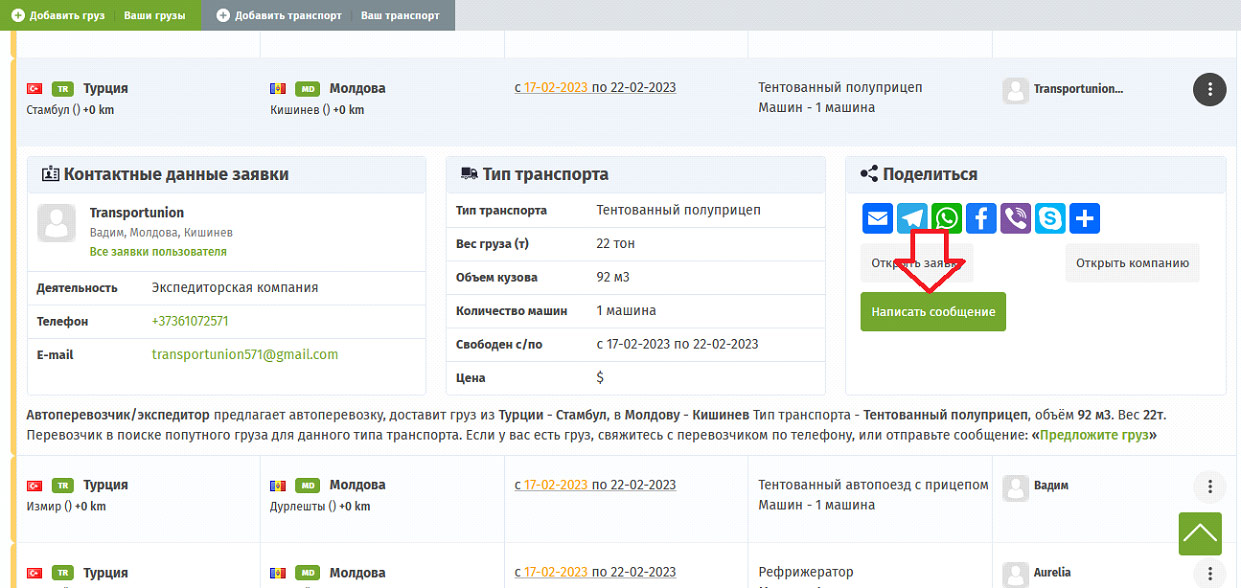This screenshot has width=1241, height=588.
Task: Share listing via Viber icon
Action: tap(1015, 218)
